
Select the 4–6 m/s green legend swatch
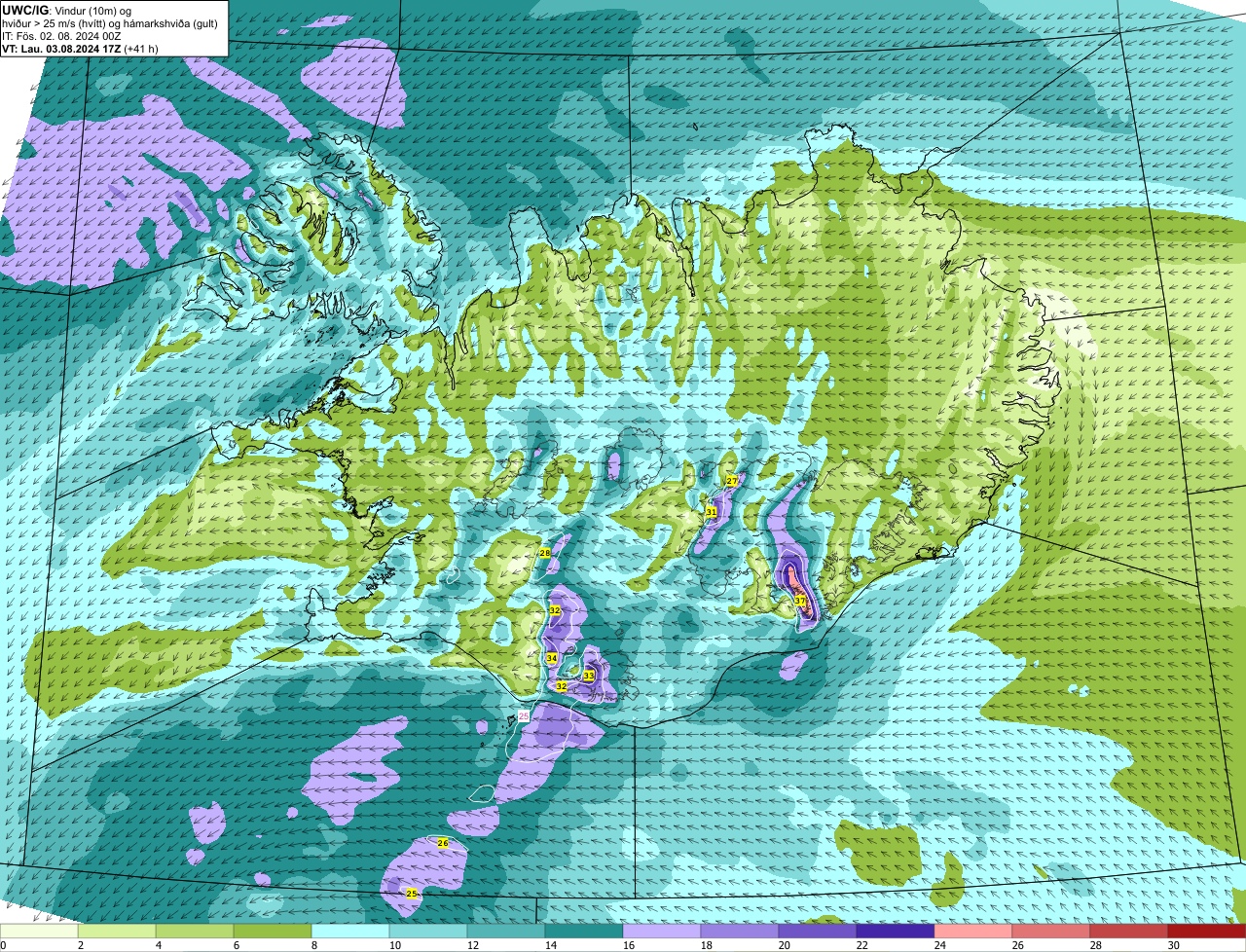[x=195, y=931]
